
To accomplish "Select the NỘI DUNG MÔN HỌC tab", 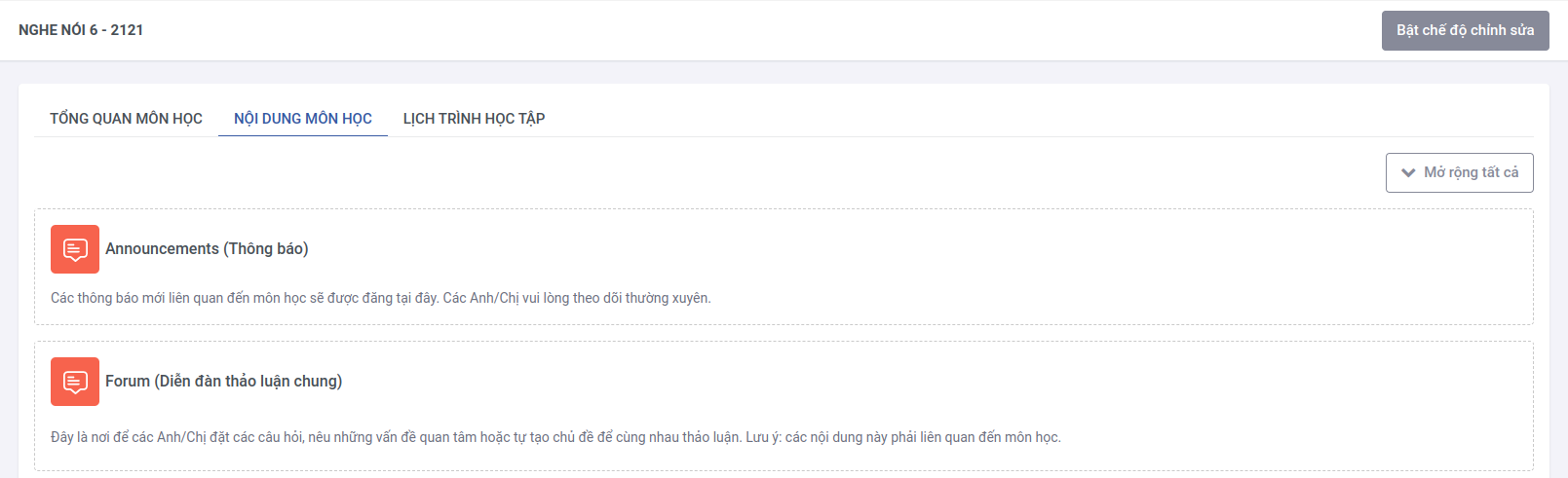I will 302,119.
